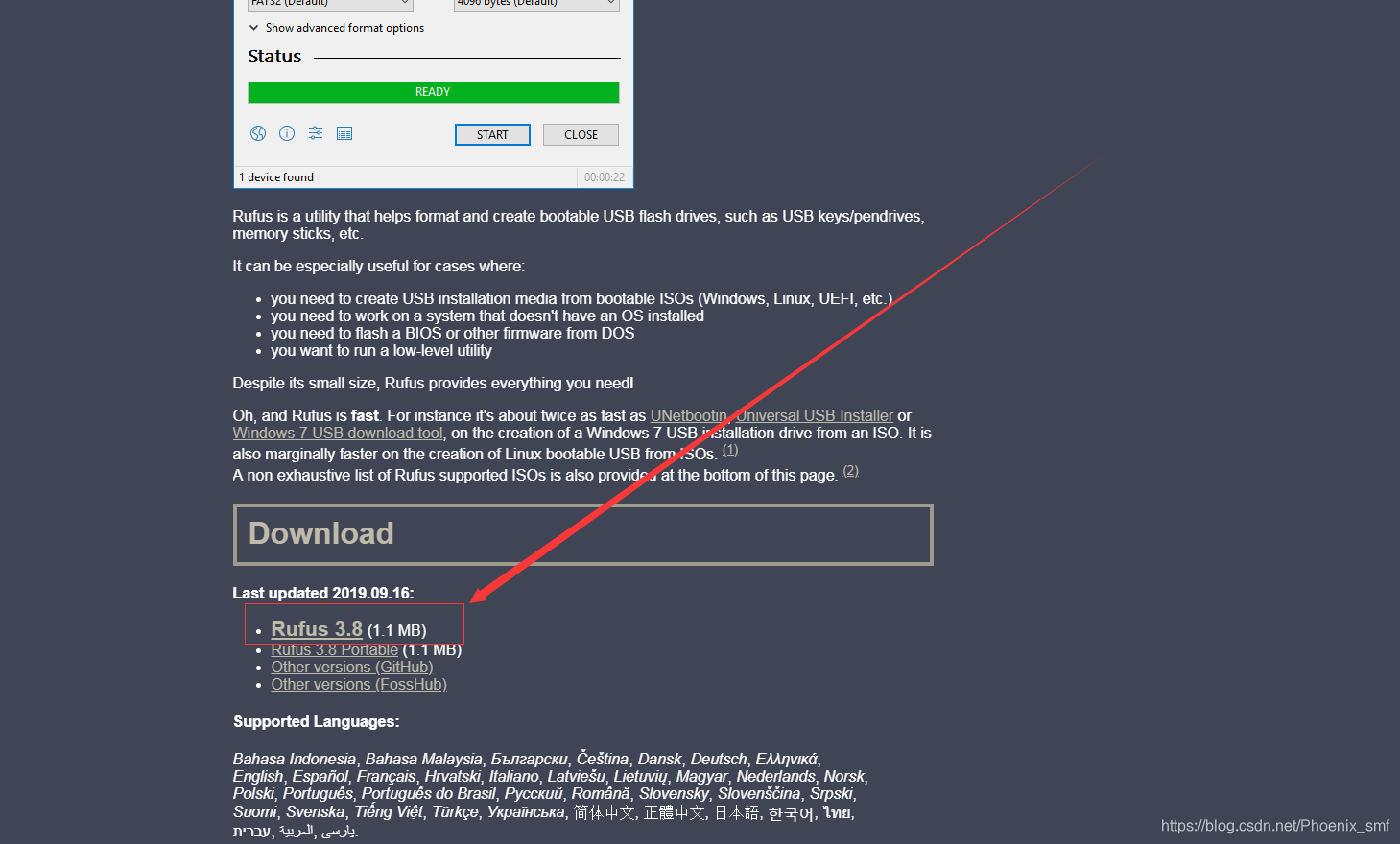This screenshot has height=844, width=1400.
Task: Click 'Last updated 2019.09.16:' text
Action: pos(323,593)
